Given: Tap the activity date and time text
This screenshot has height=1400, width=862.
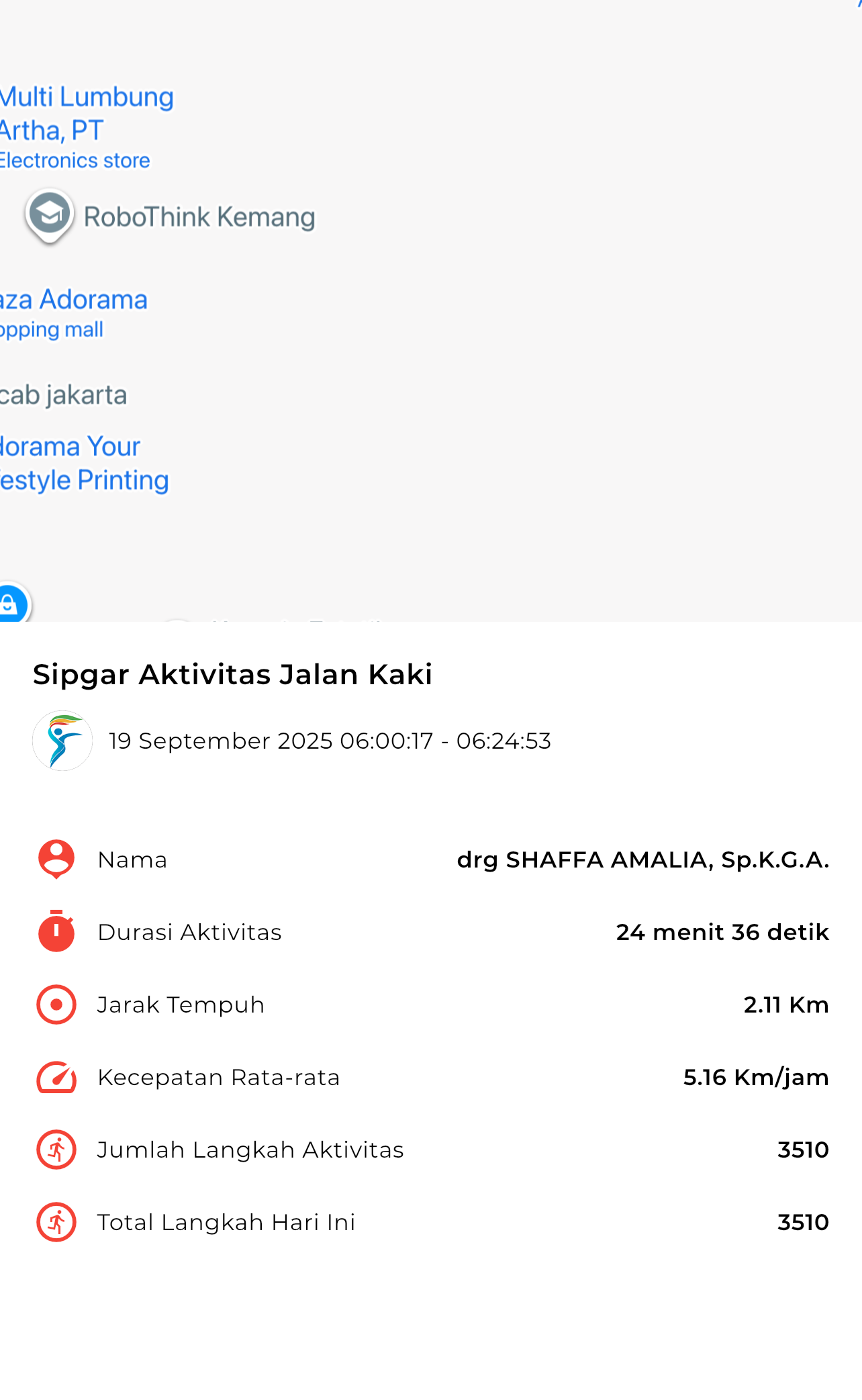Looking at the screenshot, I should click(x=330, y=741).
